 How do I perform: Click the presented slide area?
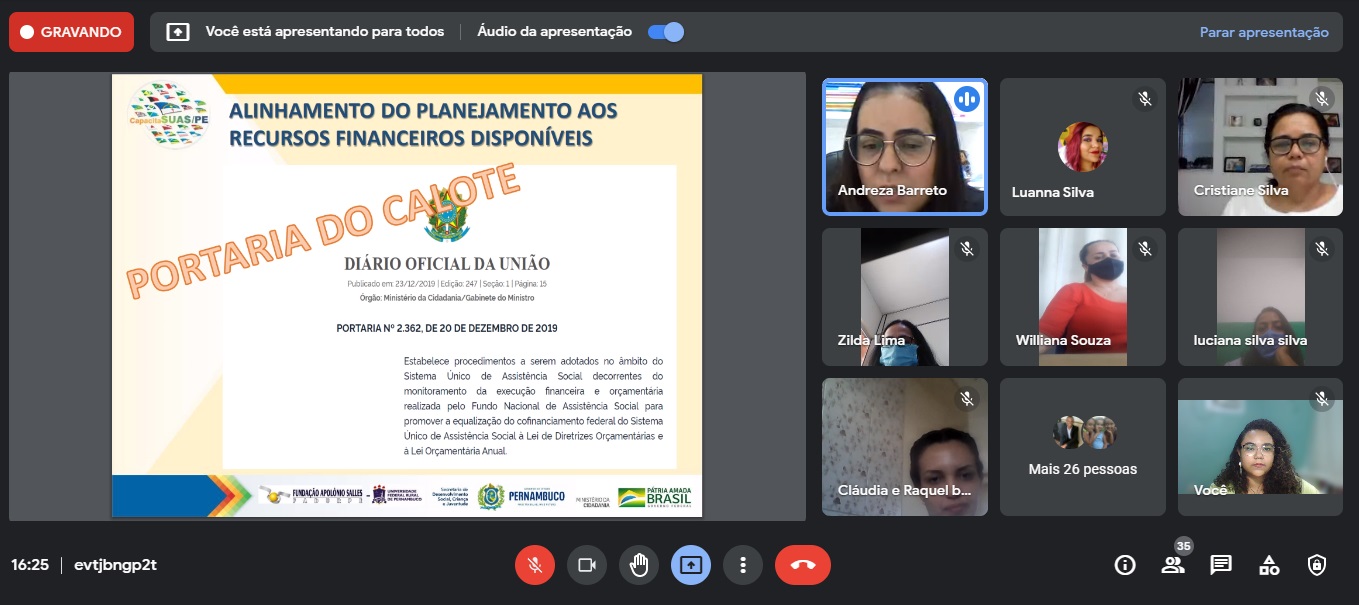click(x=407, y=296)
